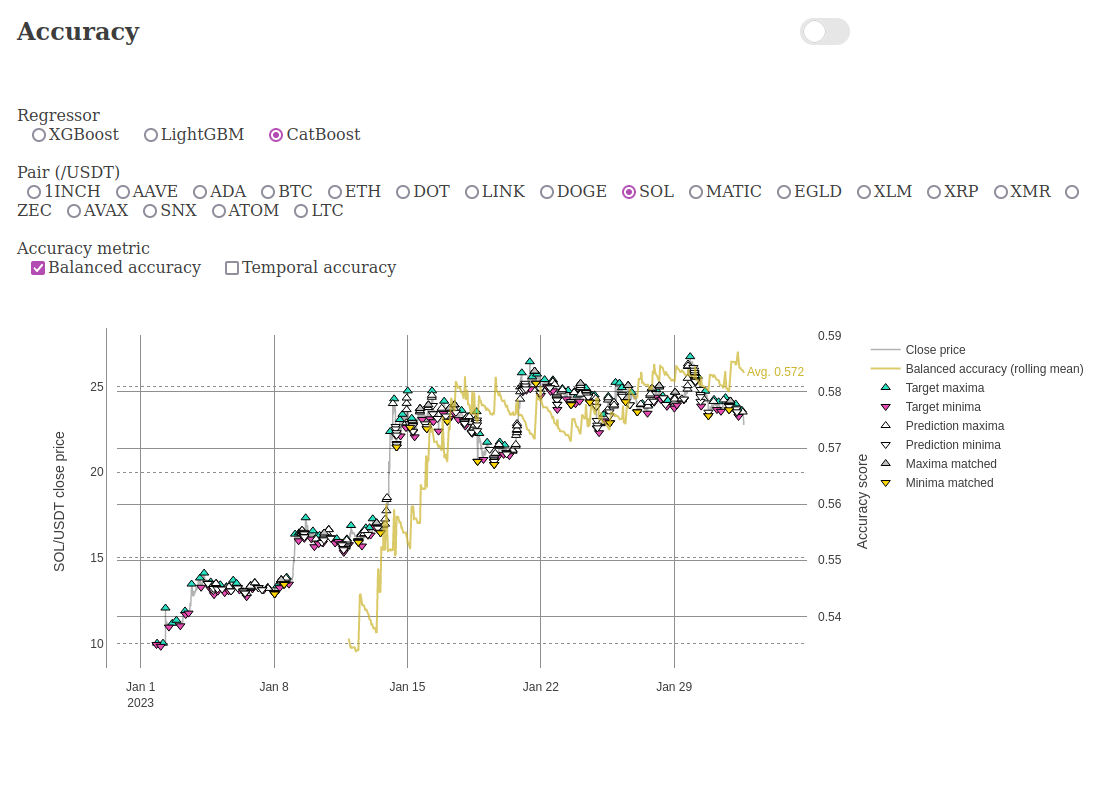
Task: Hide the Close price legend line
Action: 885,350
